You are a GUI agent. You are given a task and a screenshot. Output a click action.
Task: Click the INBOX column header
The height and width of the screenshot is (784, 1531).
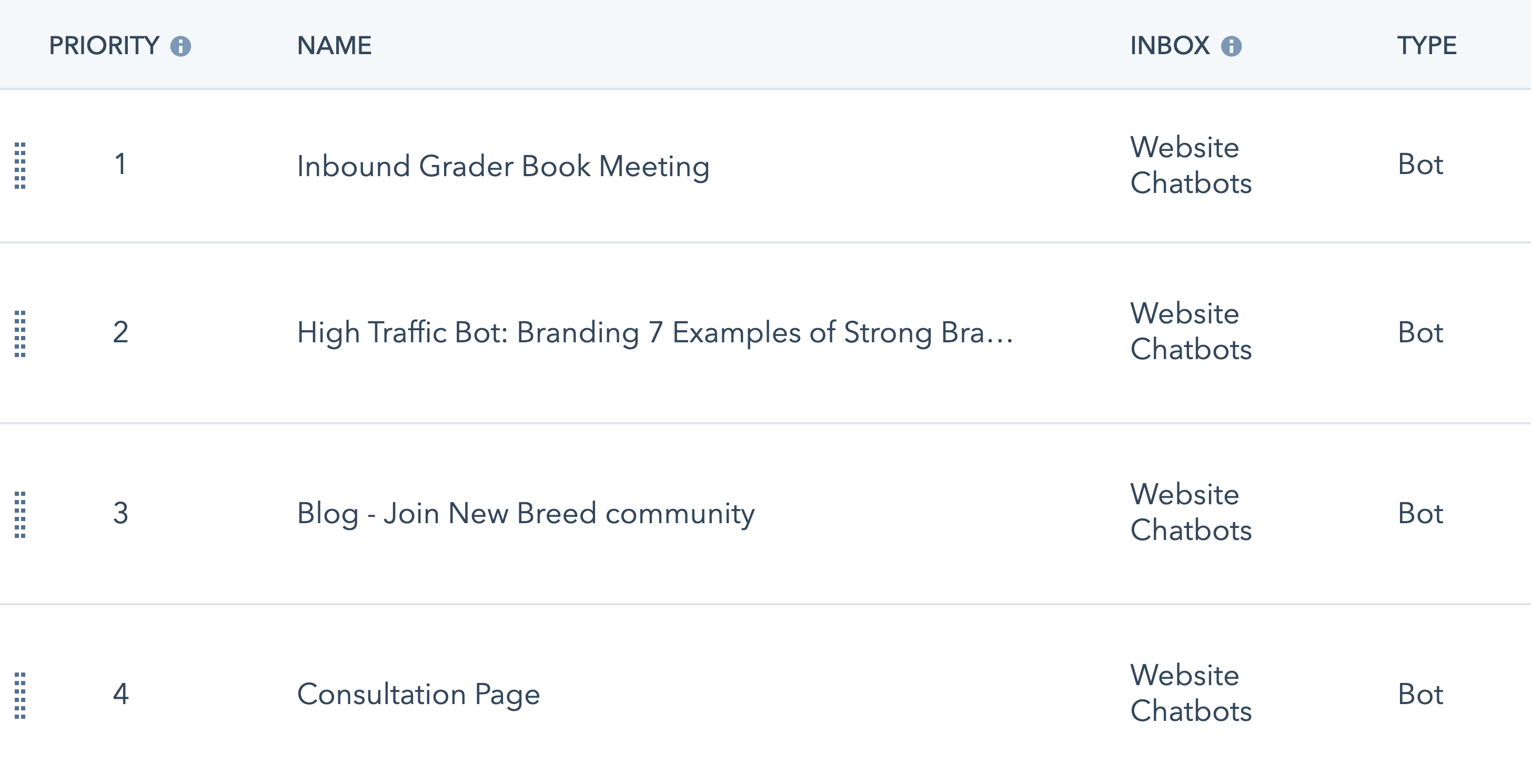tap(1169, 46)
